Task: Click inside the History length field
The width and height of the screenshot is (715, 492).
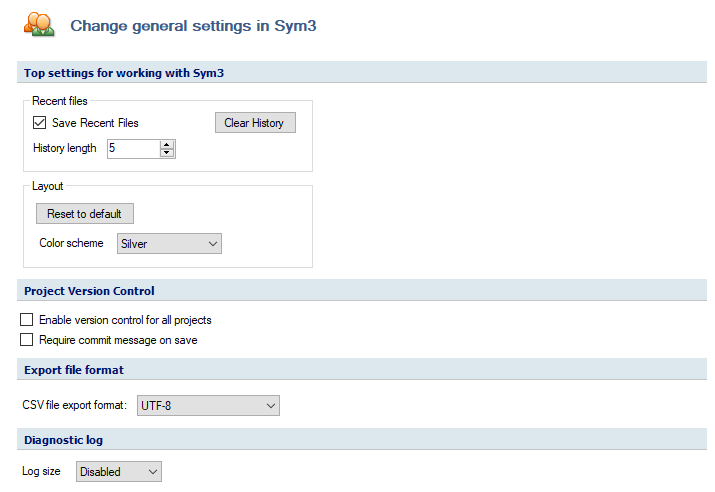Action: [134, 149]
